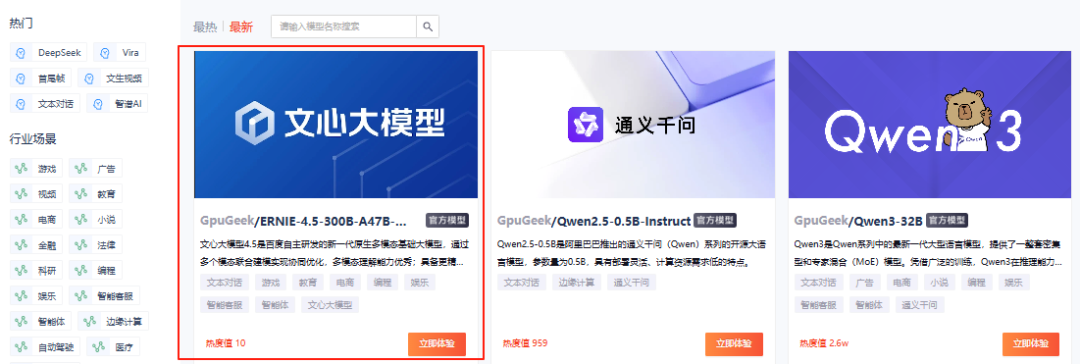This screenshot has height=364, width=1080.
Task: Click 广告 tag on the Qwen3-32B card
Action: pyautogui.click(x=865, y=282)
